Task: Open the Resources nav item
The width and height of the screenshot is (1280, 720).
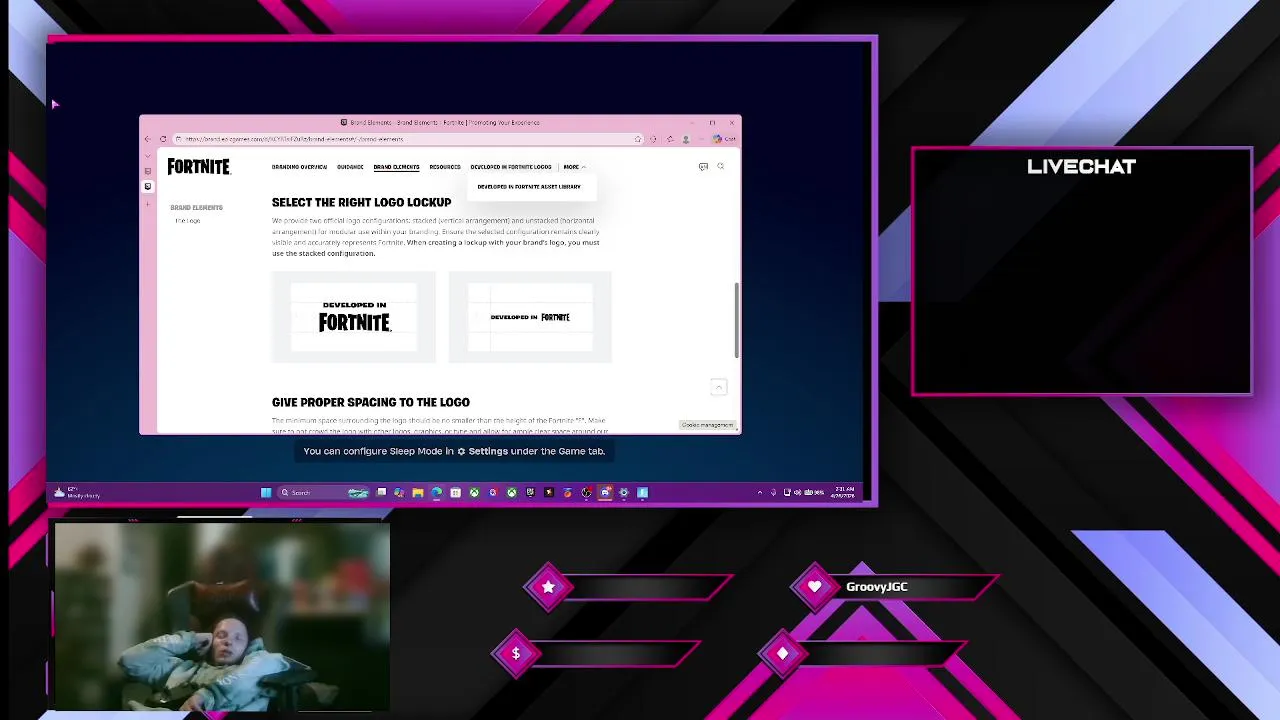Action: [445, 167]
